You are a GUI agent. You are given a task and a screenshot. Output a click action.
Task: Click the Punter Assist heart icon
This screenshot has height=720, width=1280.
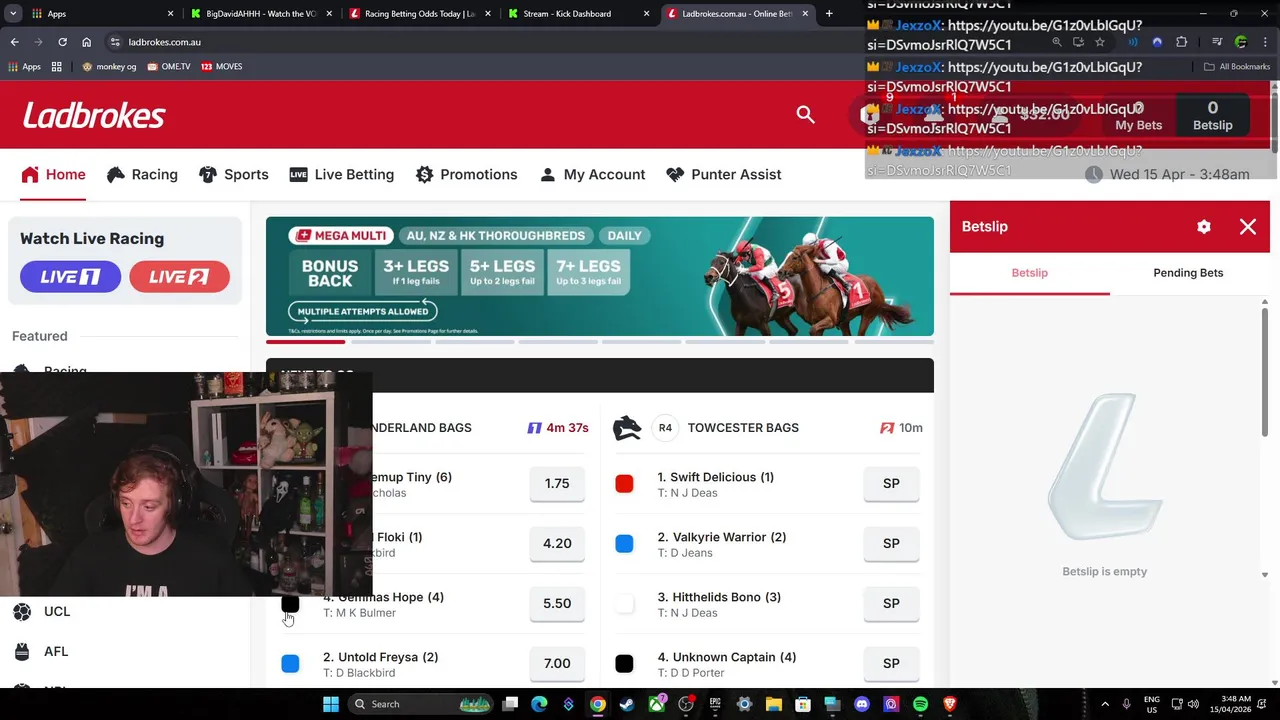(675, 174)
